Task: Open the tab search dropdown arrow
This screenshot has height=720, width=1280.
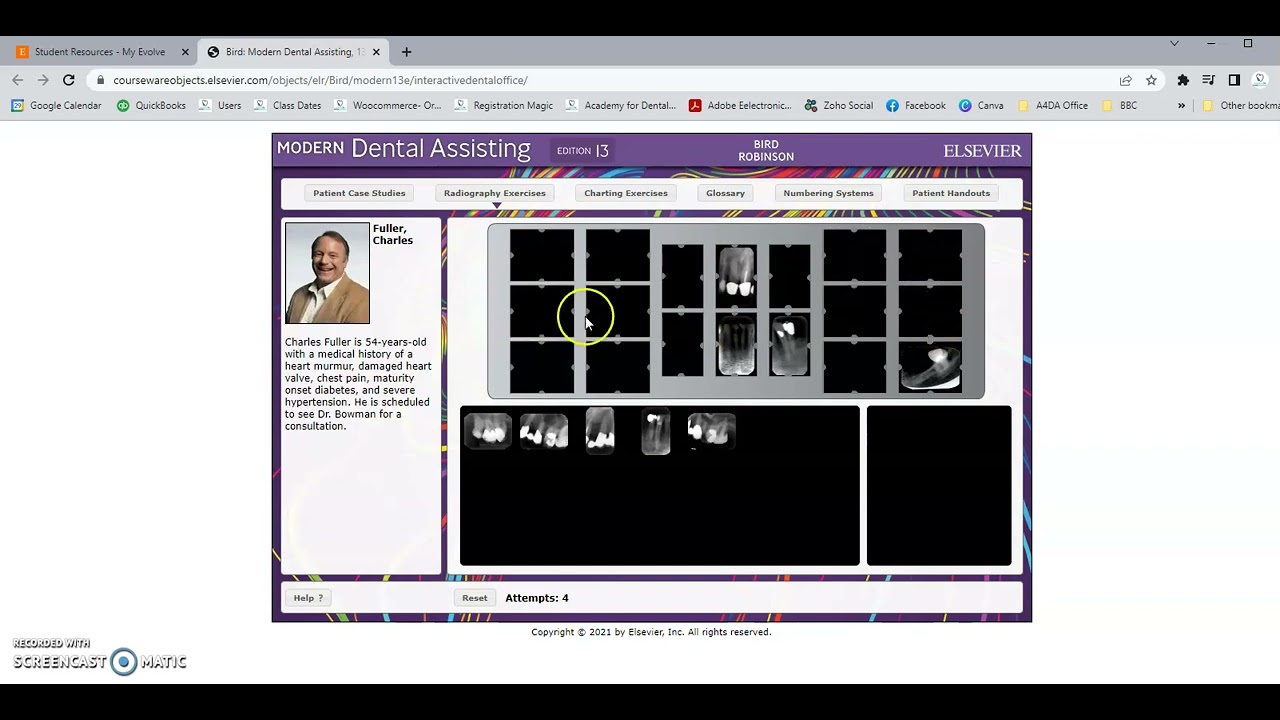Action: (1174, 44)
